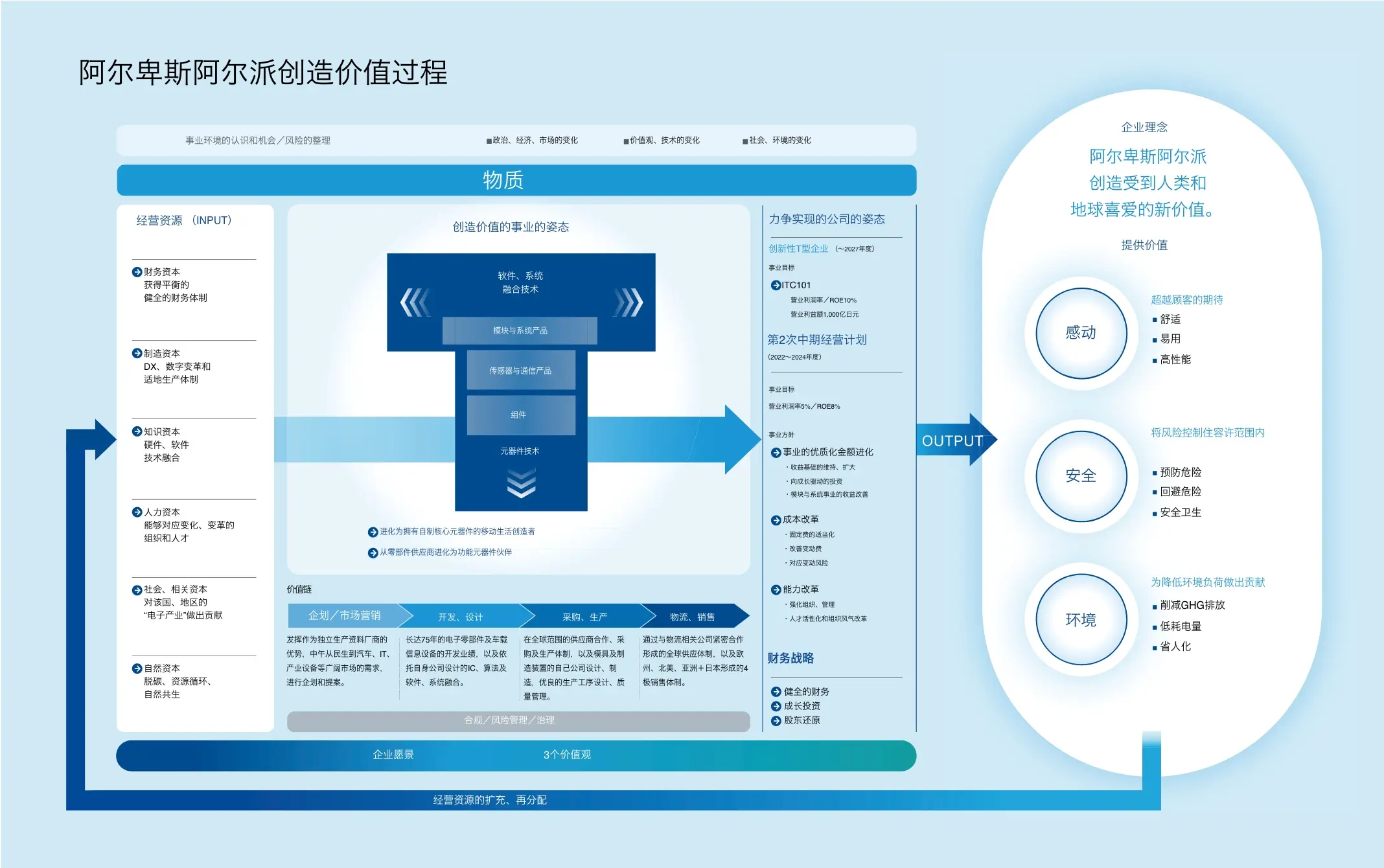Image resolution: width=1384 pixels, height=868 pixels.
Task: Click the 企划／市场营销 value chain step
Action: [350, 616]
